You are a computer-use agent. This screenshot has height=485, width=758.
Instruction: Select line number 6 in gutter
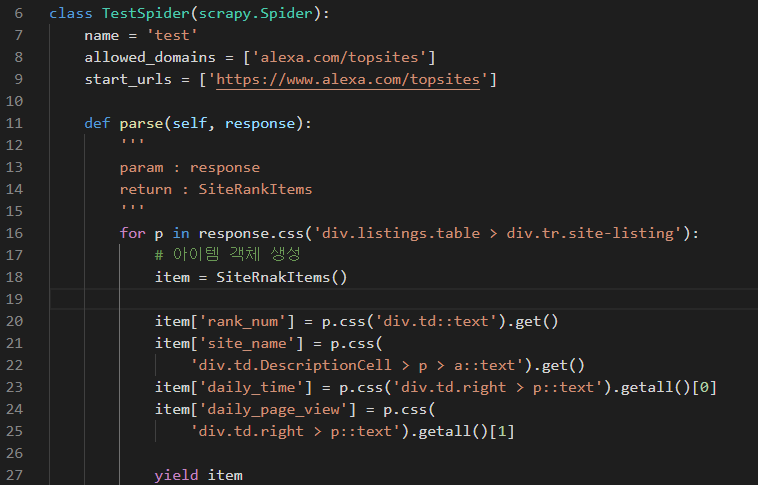click(18, 13)
